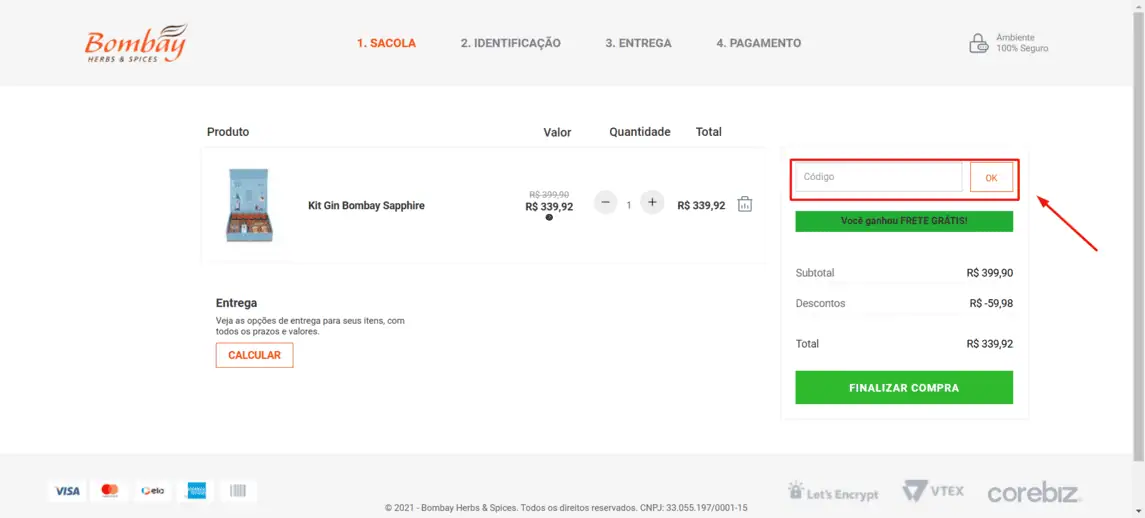Increase quantity with the plus button

pos(652,203)
